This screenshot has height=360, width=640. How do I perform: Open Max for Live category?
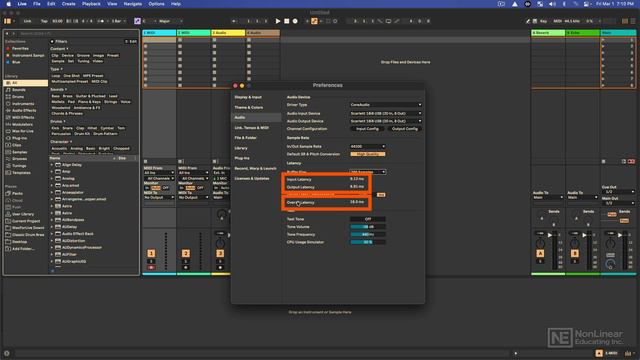(23, 131)
